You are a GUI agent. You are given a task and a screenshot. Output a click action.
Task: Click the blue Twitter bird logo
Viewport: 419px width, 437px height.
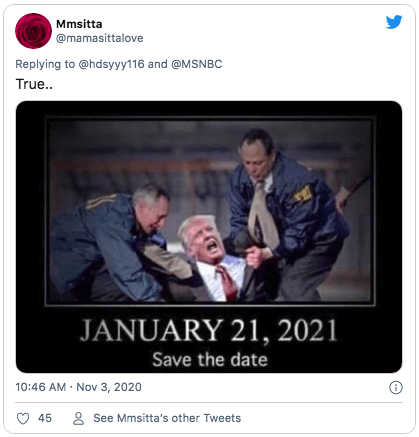394,22
